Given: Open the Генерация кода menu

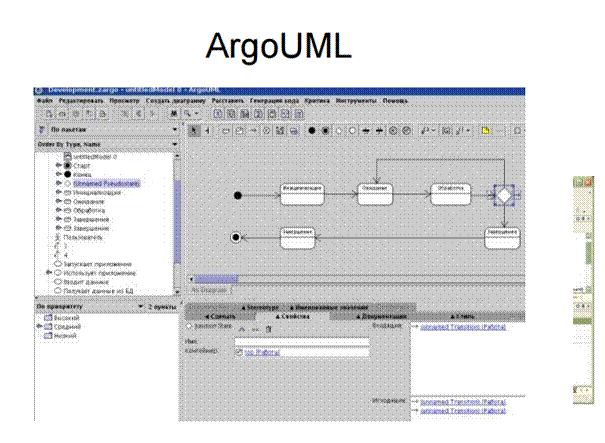Looking at the screenshot, I should coord(274,101).
